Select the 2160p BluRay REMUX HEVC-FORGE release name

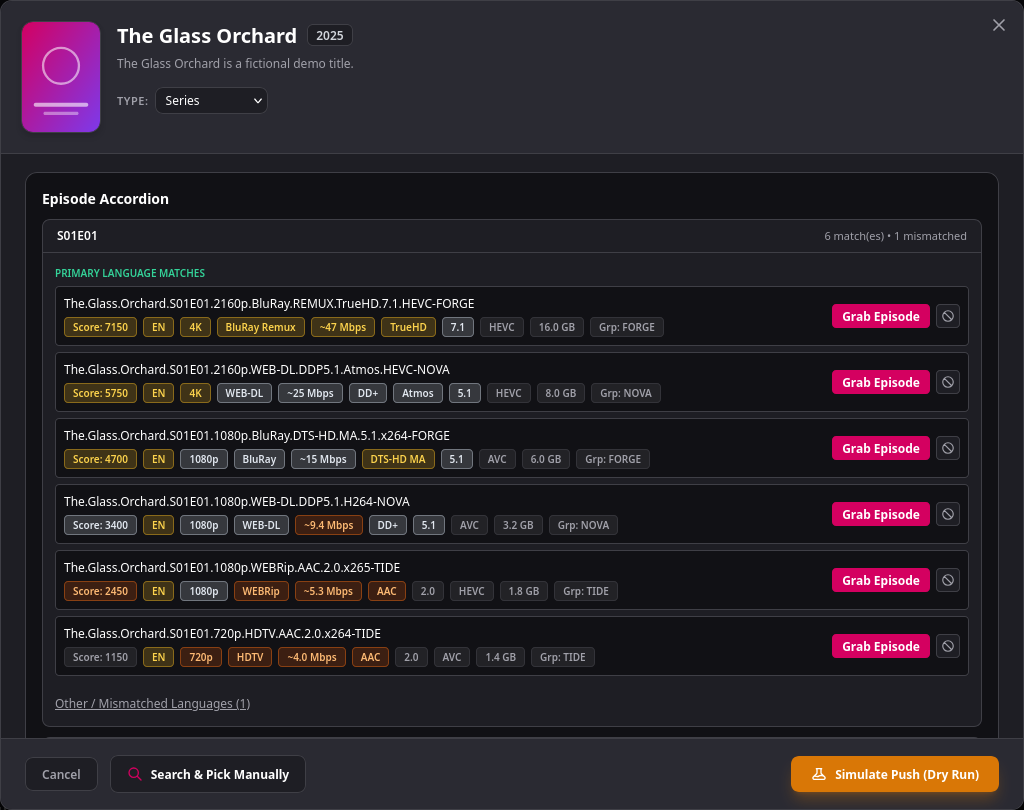coord(269,303)
